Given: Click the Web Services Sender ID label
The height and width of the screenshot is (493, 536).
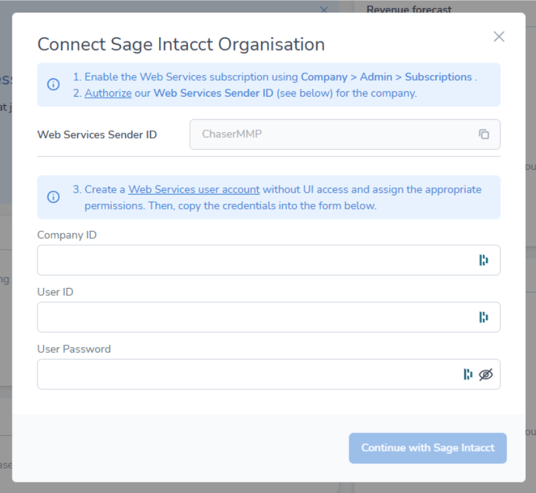Looking at the screenshot, I should [x=97, y=135].
